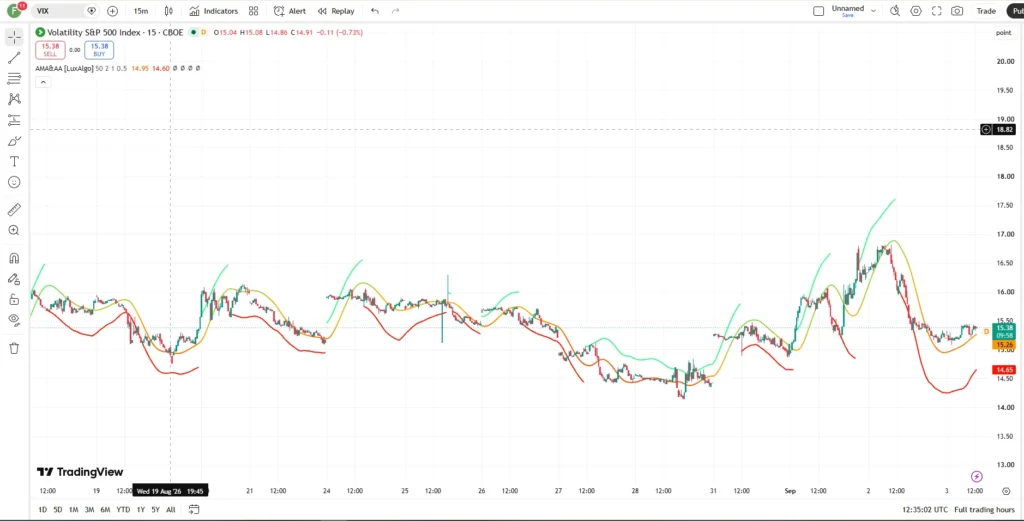Click the 15.38 BUY button
Viewport: 1024px width, 521px height.
[99, 50]
